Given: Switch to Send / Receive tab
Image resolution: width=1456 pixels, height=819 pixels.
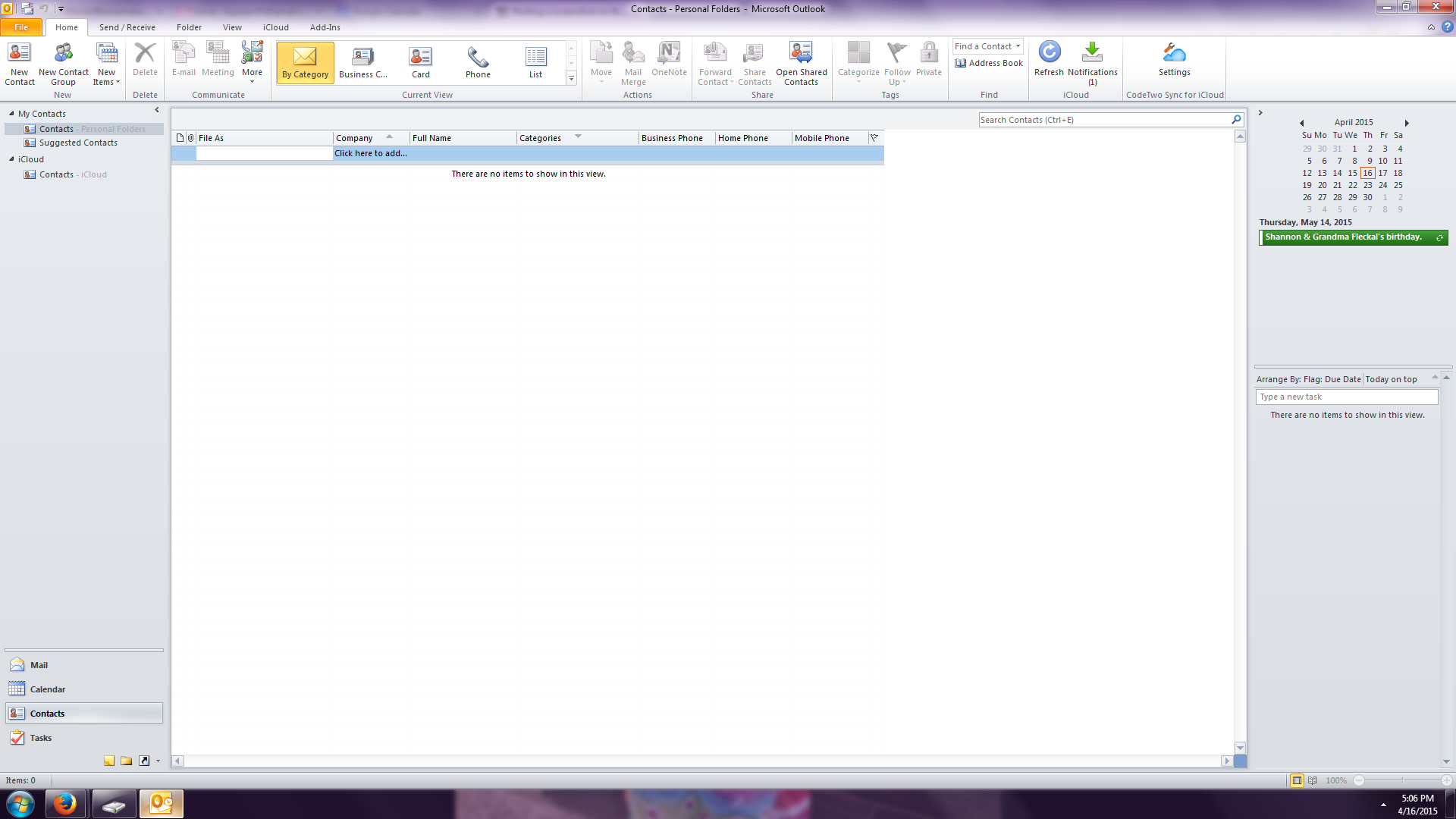Looking at the screenshot, I should click(127, 27).
